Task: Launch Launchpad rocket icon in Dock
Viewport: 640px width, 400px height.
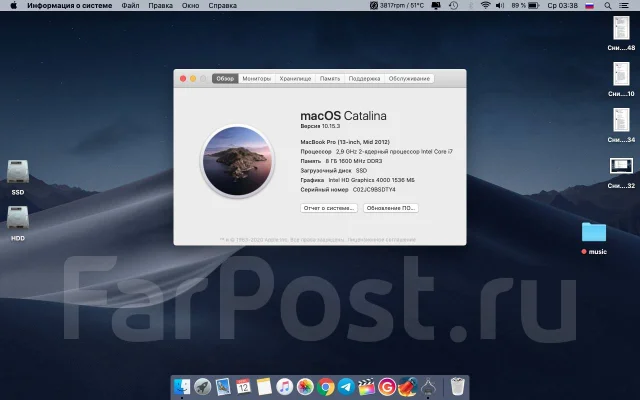Action: (202, 386)
